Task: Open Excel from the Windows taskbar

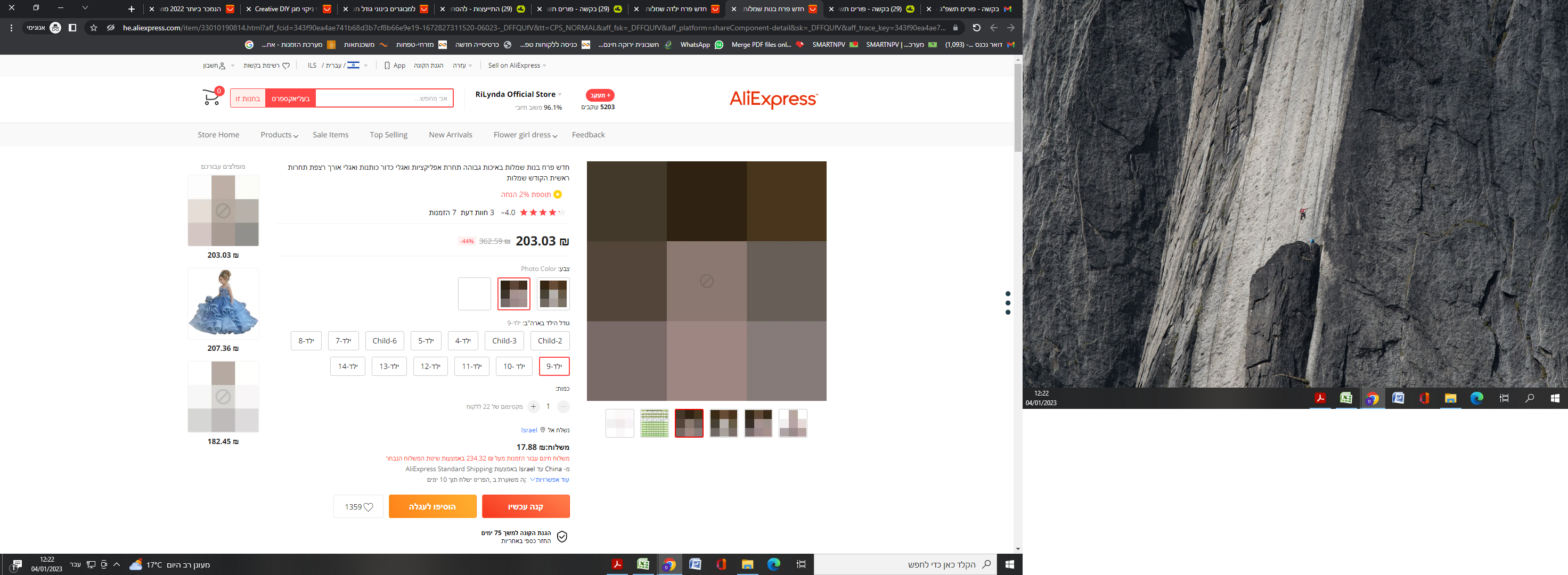Action: click(643, 565)
